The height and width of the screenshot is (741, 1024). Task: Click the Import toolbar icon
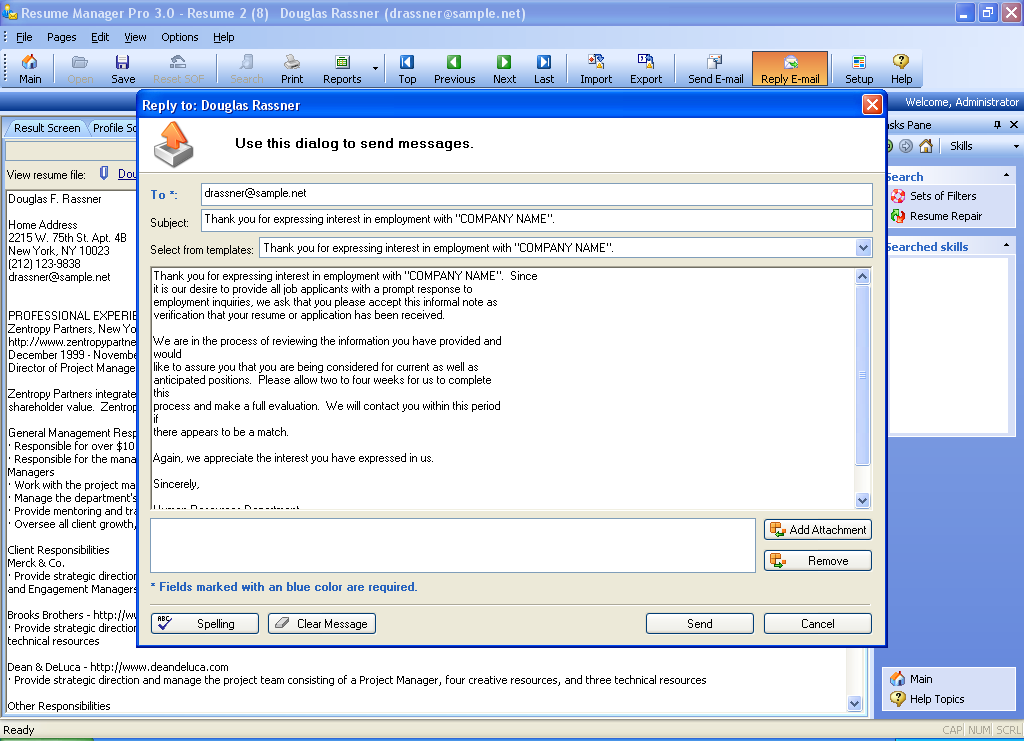596,69
